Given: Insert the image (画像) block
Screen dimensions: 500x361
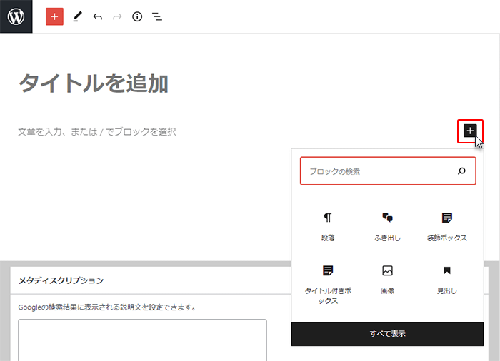Looking at the screenshot, I should click(x=387, y=279).
